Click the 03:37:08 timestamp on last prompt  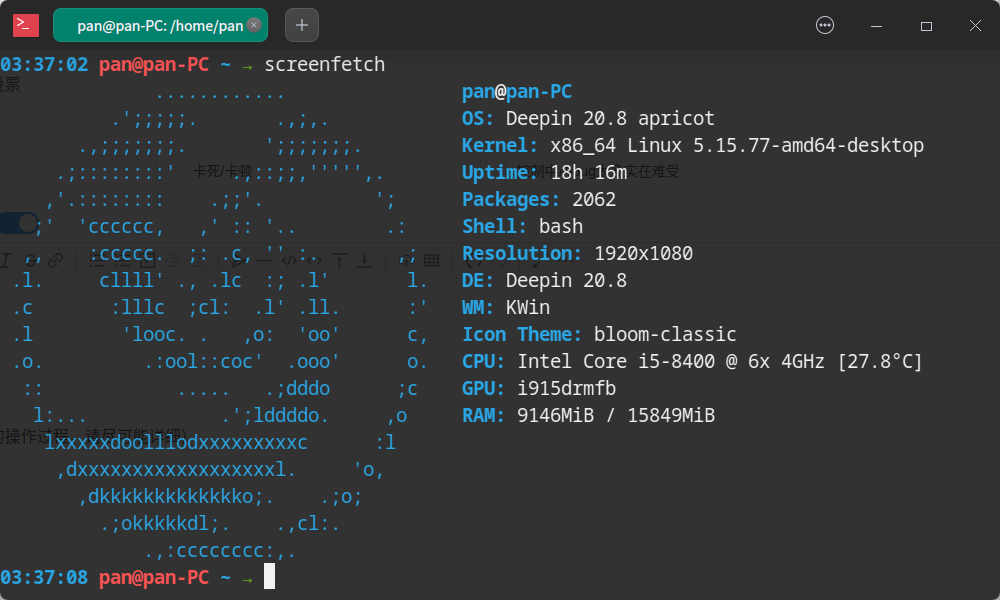point(45,578)
